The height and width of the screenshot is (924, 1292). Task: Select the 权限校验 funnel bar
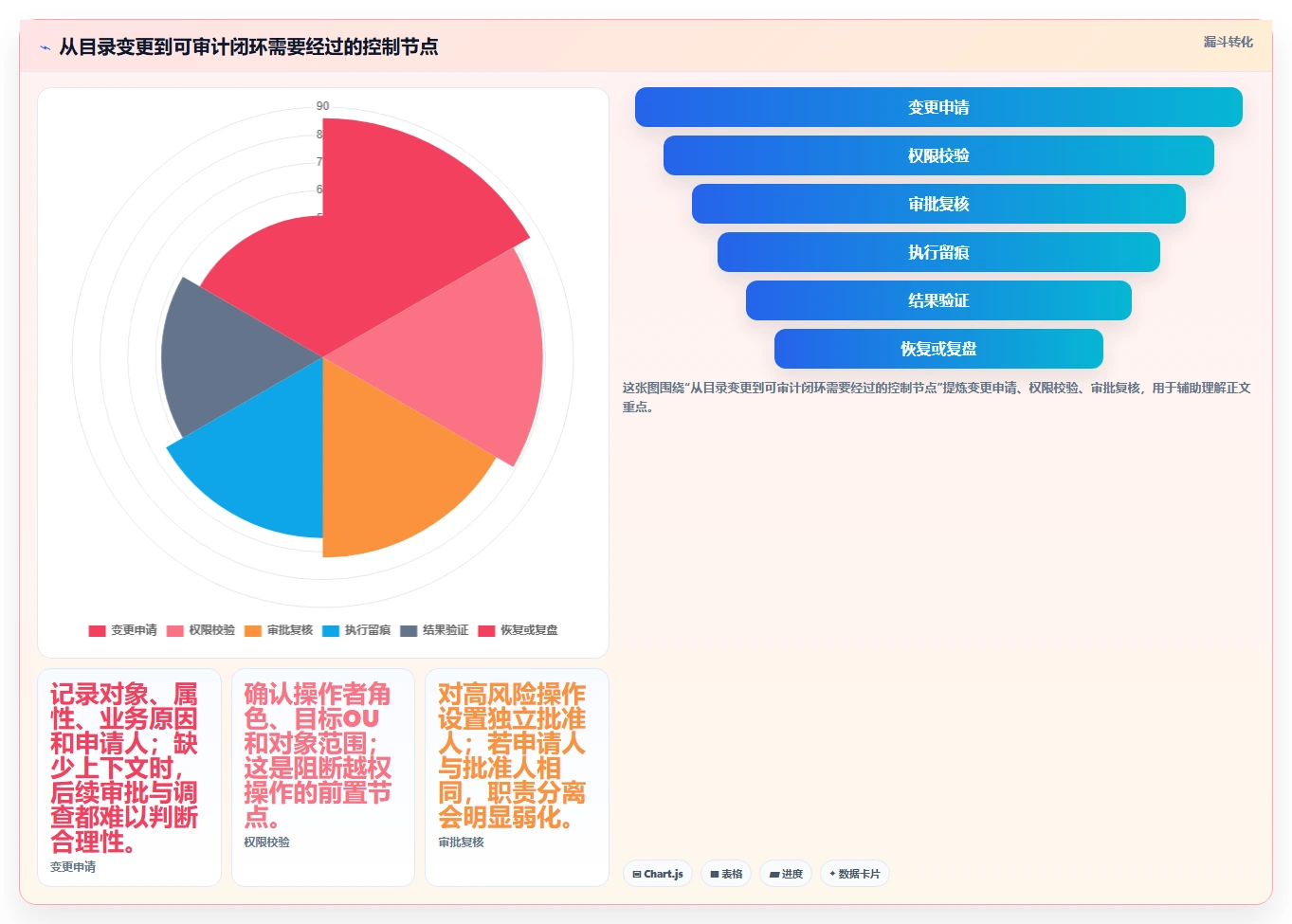tap(938, 155)
